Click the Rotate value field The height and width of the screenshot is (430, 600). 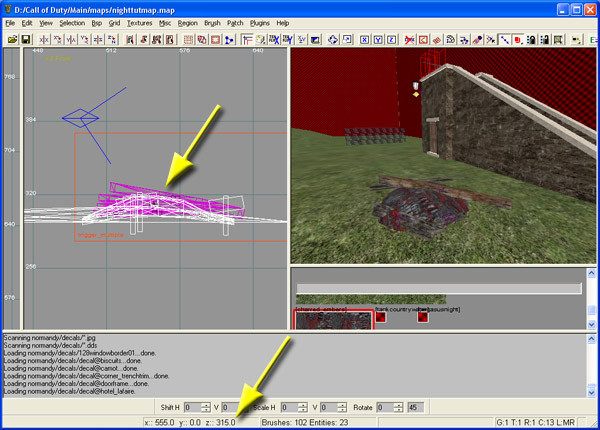pos(385,407)
